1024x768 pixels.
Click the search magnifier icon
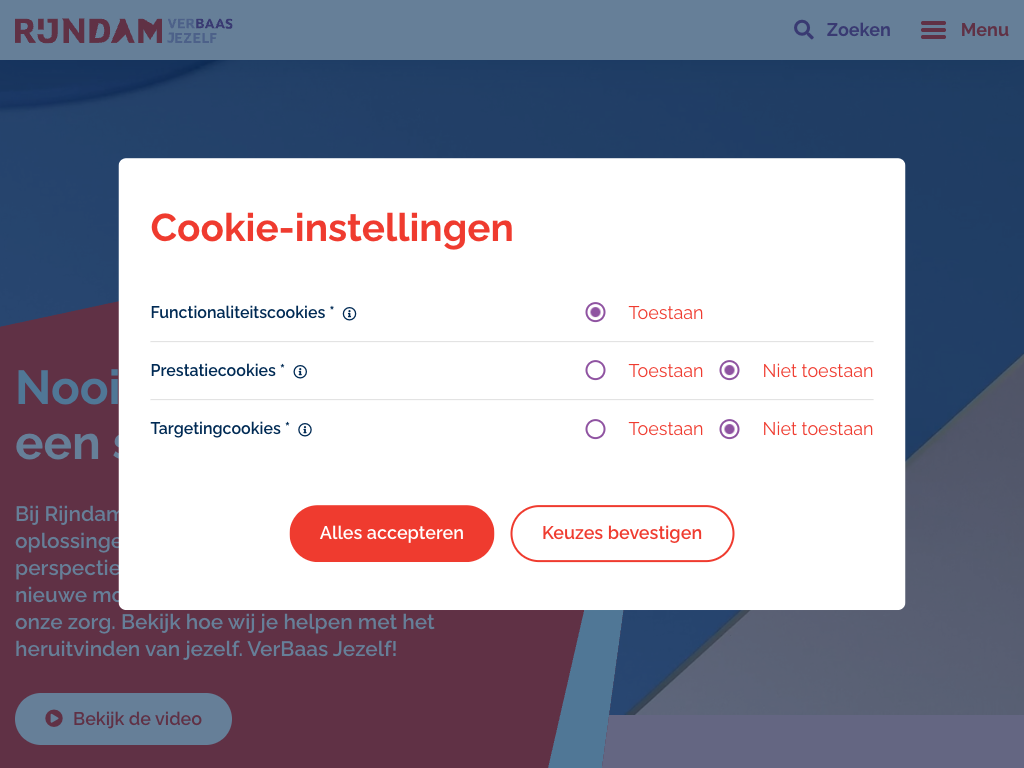point(804,30)
